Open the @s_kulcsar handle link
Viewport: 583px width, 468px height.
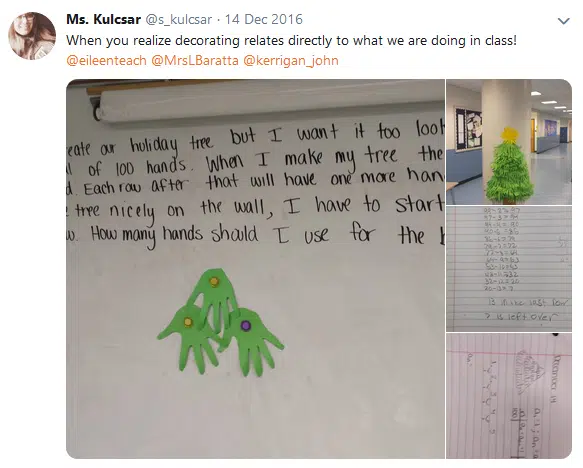click(178, 19)
